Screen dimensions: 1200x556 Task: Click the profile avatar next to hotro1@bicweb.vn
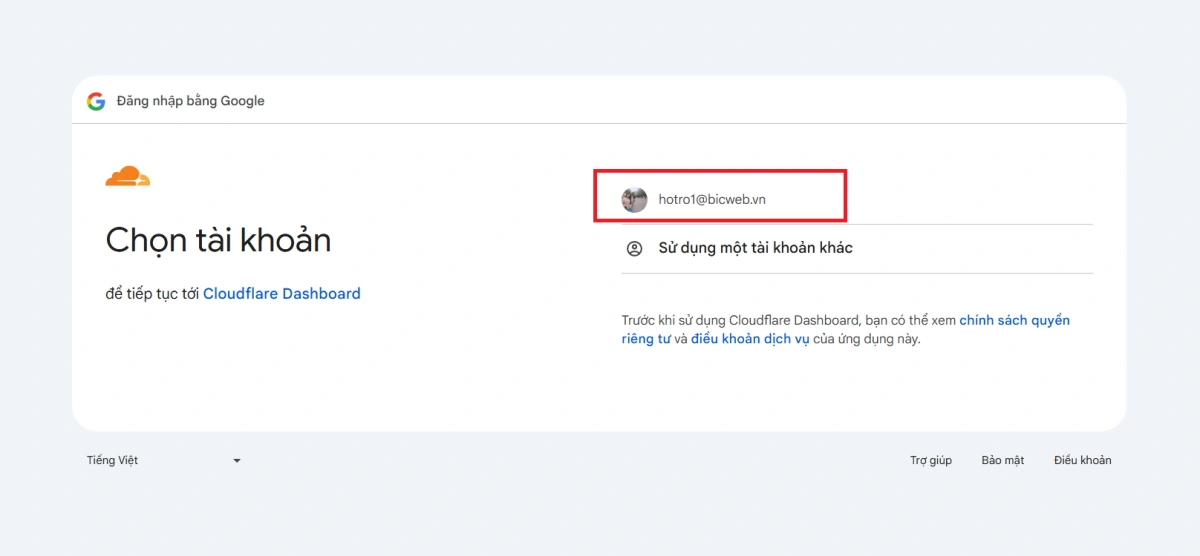(x=634, y=200)
